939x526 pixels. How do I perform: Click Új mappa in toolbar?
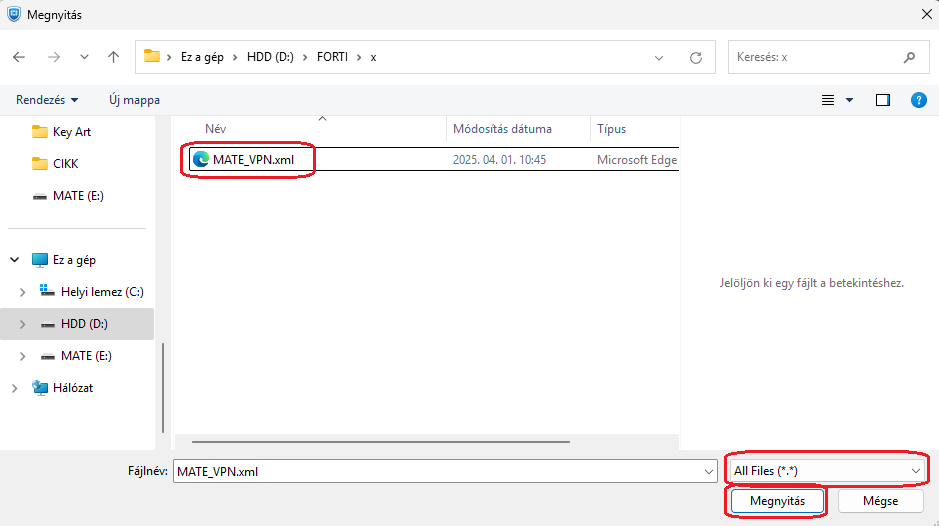(x=134, y=100)
